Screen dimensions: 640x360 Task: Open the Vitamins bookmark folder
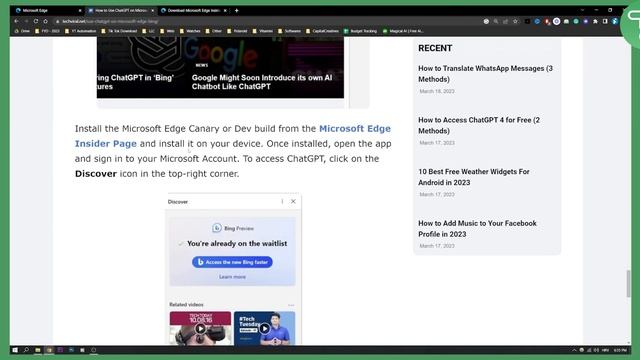tap(262, 31)
